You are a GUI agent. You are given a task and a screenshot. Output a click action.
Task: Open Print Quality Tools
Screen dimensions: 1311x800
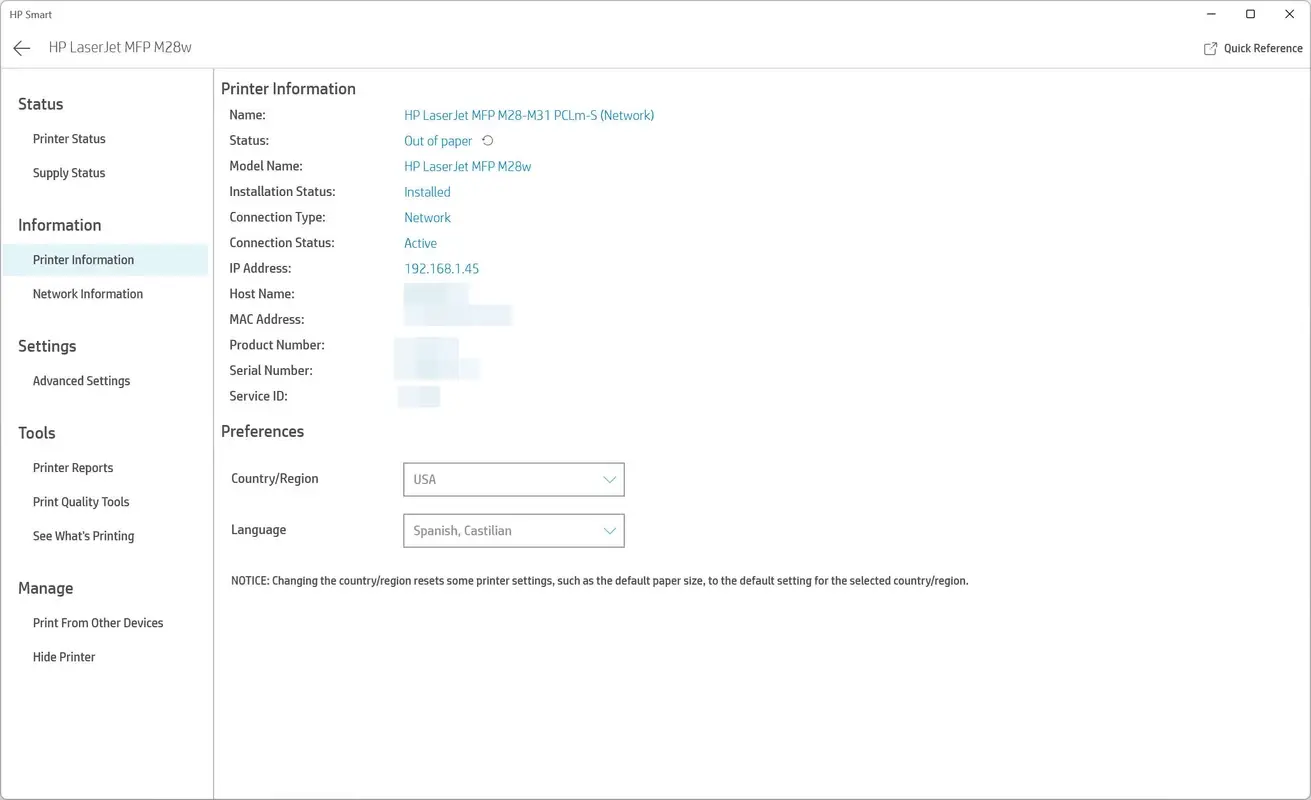click(x=80, y=501)
